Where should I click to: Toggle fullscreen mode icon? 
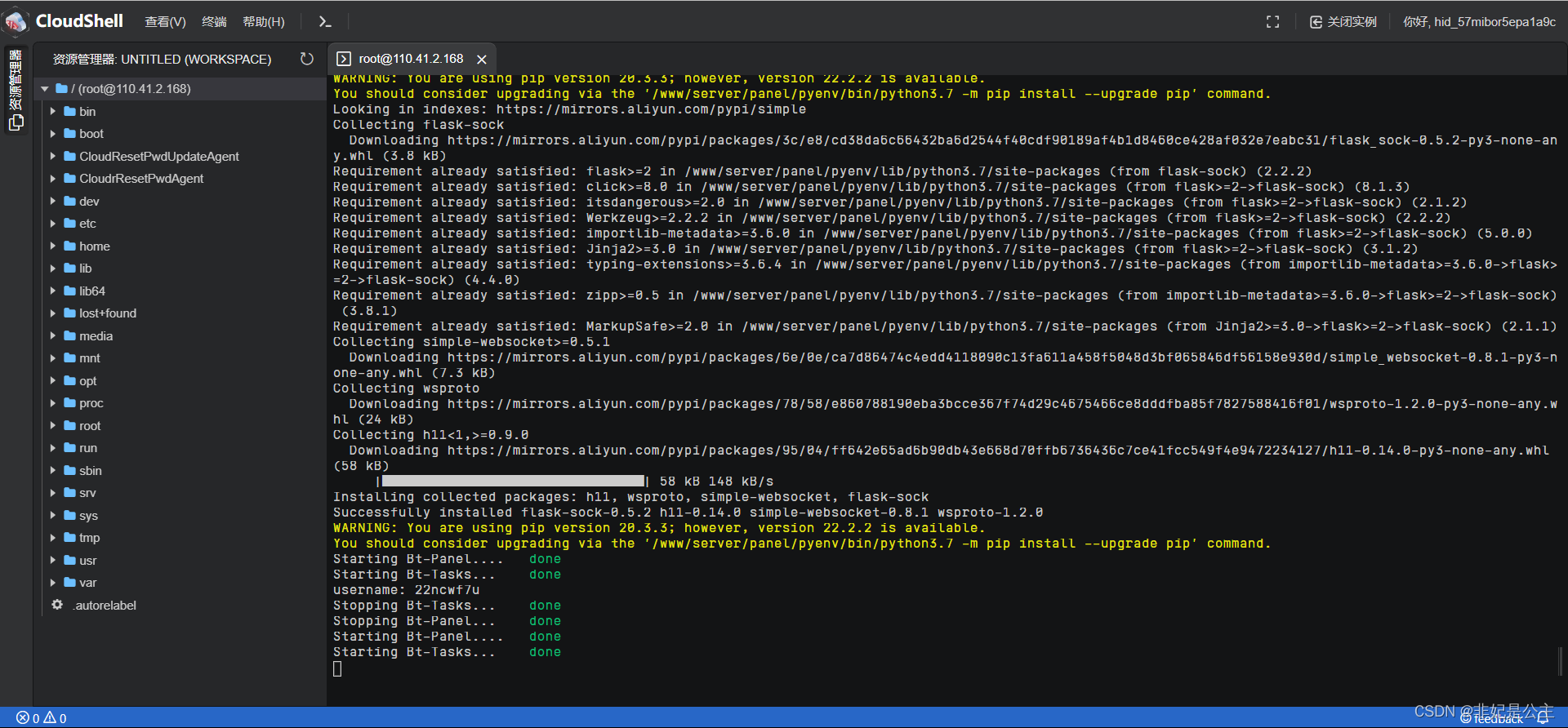click(1272, 22)
